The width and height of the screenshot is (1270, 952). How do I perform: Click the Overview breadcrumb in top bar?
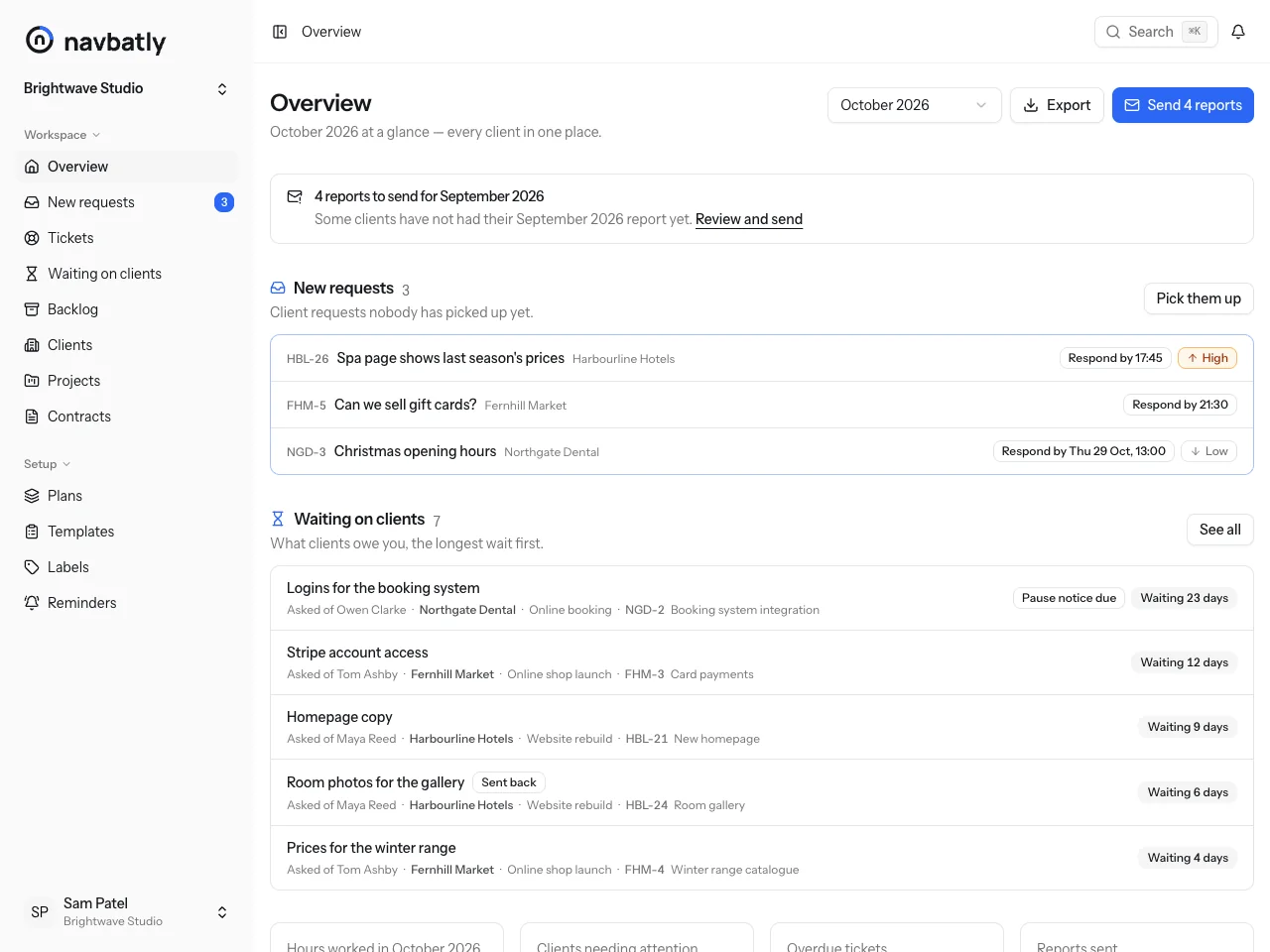(x=331, y=32)
